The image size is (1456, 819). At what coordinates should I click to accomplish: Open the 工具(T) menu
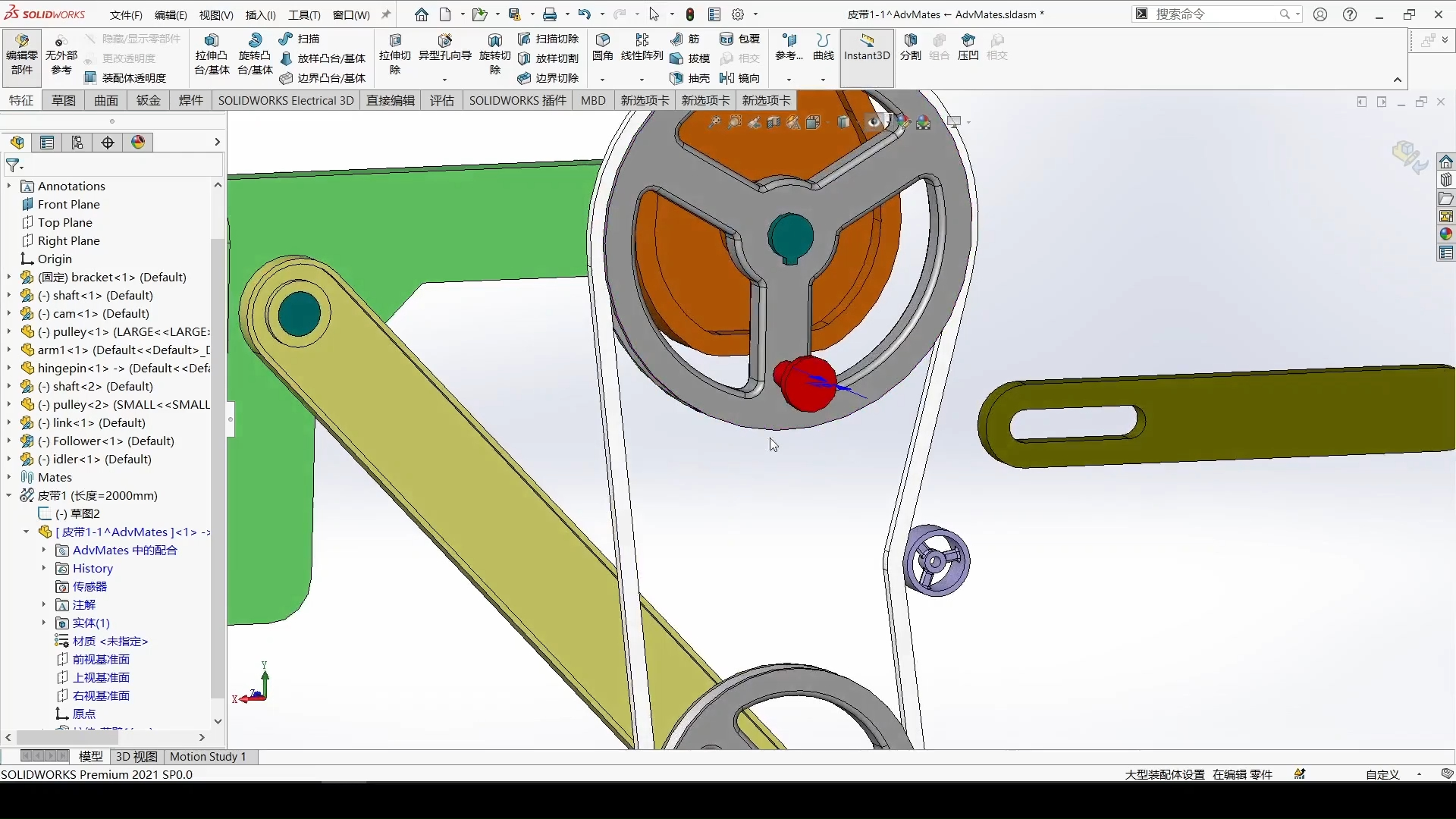tap(304, 14)
